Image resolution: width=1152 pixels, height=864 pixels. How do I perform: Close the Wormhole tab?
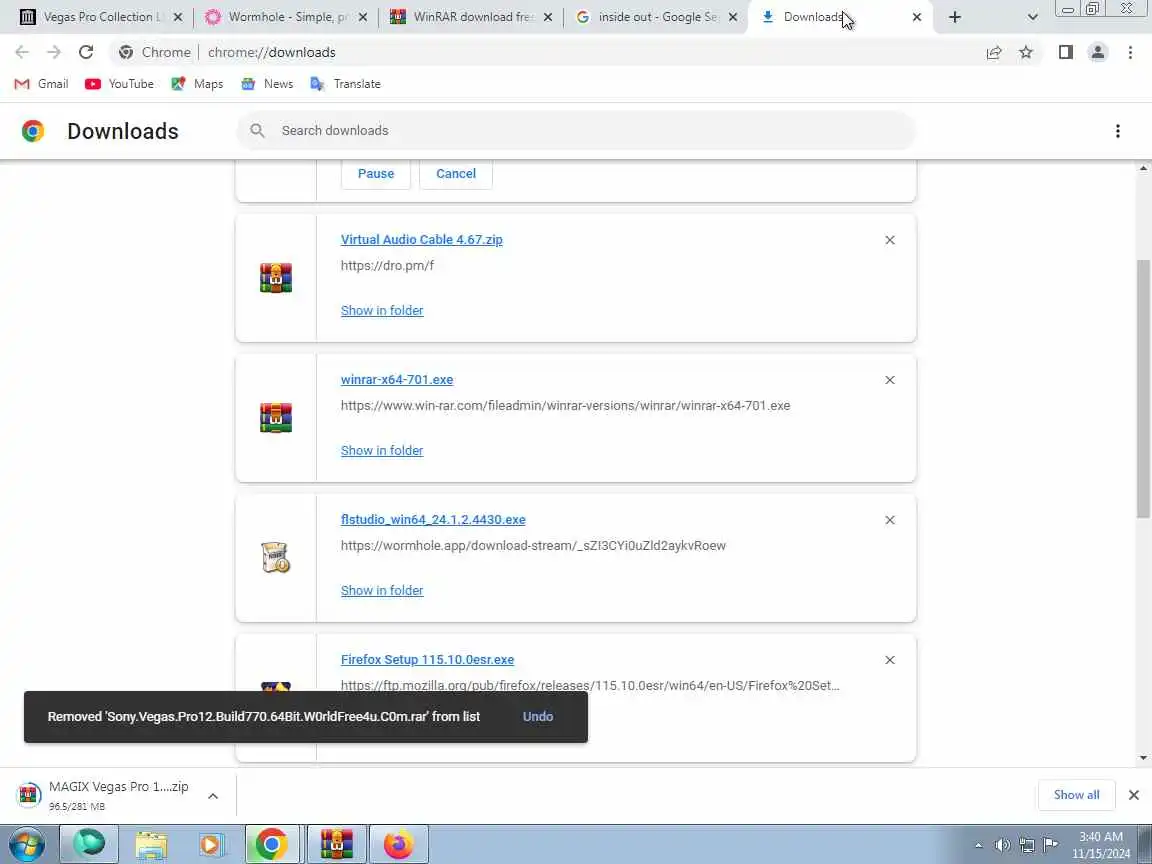(x=362, y=17)
